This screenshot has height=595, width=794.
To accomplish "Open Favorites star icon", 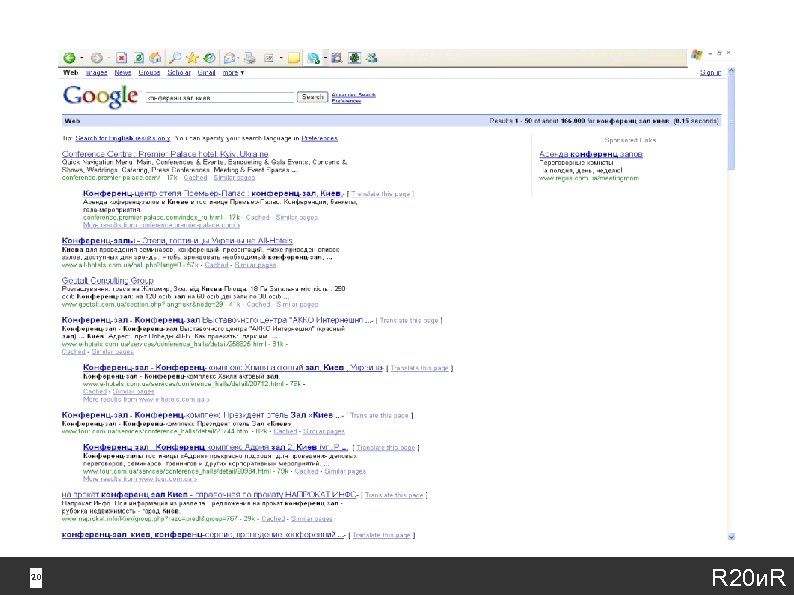I will (192, 58).
